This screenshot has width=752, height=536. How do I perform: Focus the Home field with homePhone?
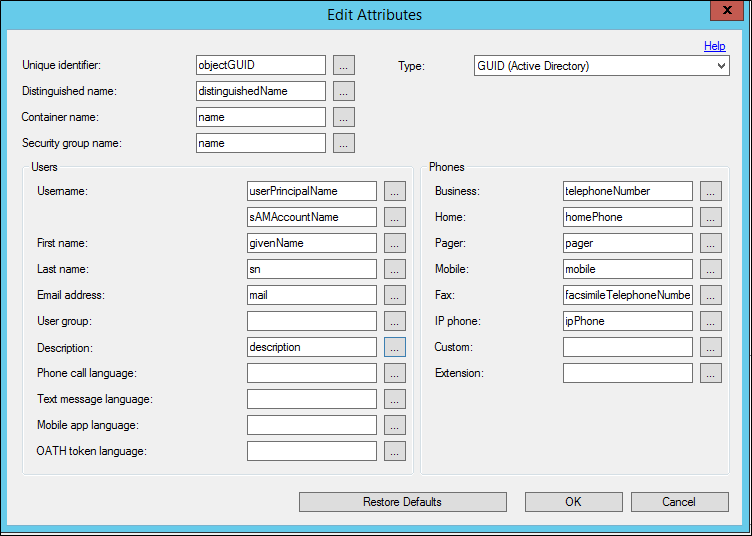coord(628,217)
